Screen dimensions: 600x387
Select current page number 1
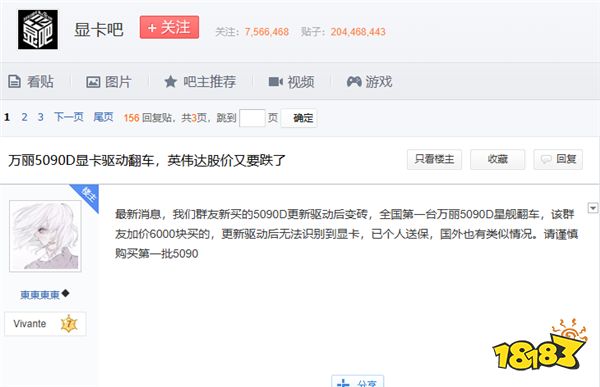point(7,117)
